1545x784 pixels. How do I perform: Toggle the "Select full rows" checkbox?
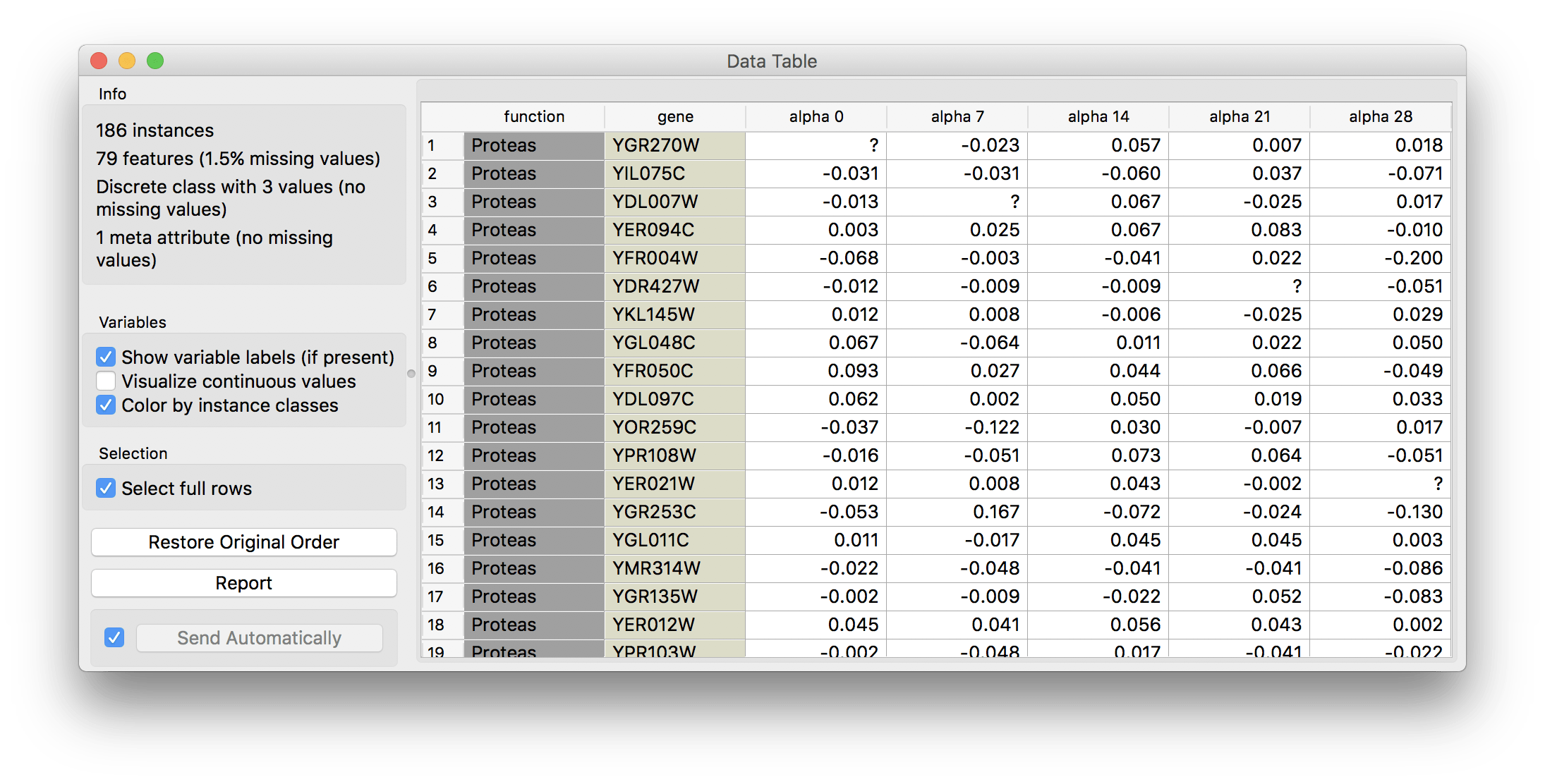coord(105,488)
